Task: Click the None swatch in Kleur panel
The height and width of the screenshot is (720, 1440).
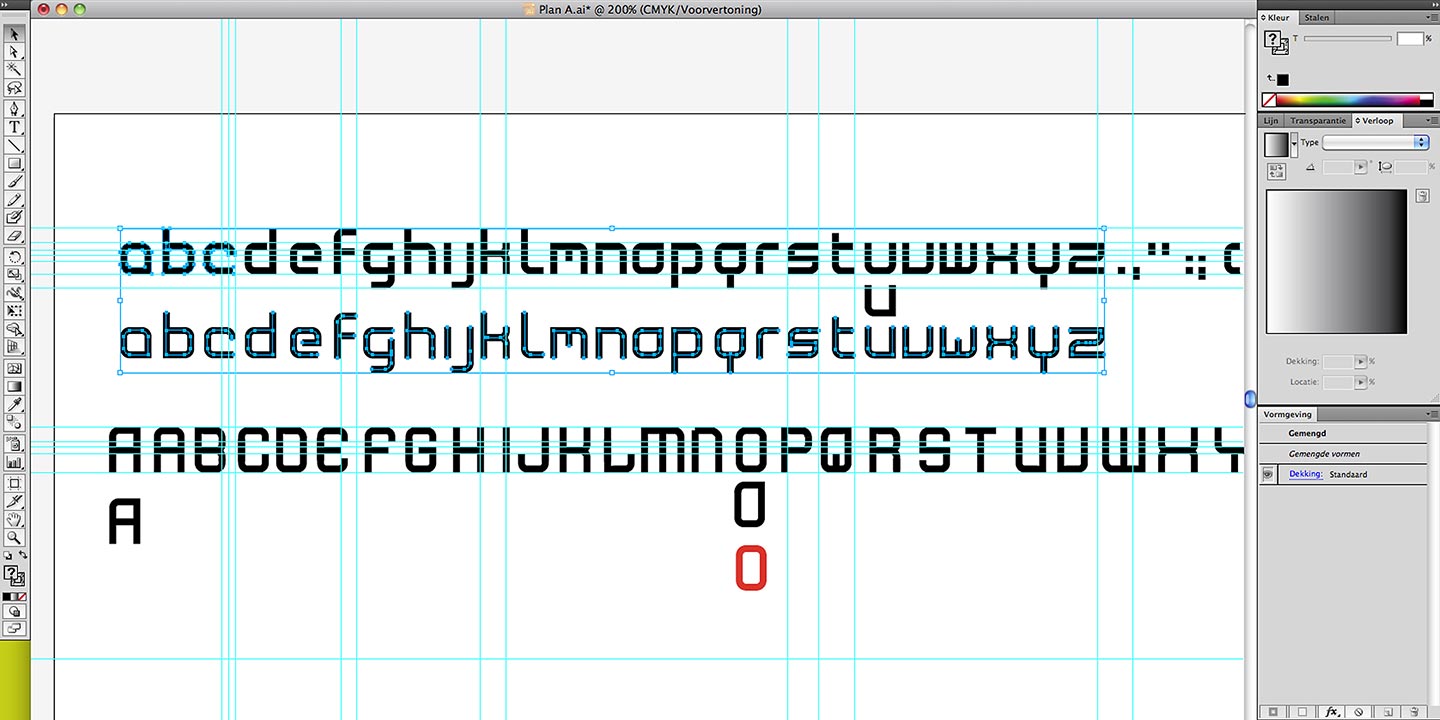Action: 1269,100
